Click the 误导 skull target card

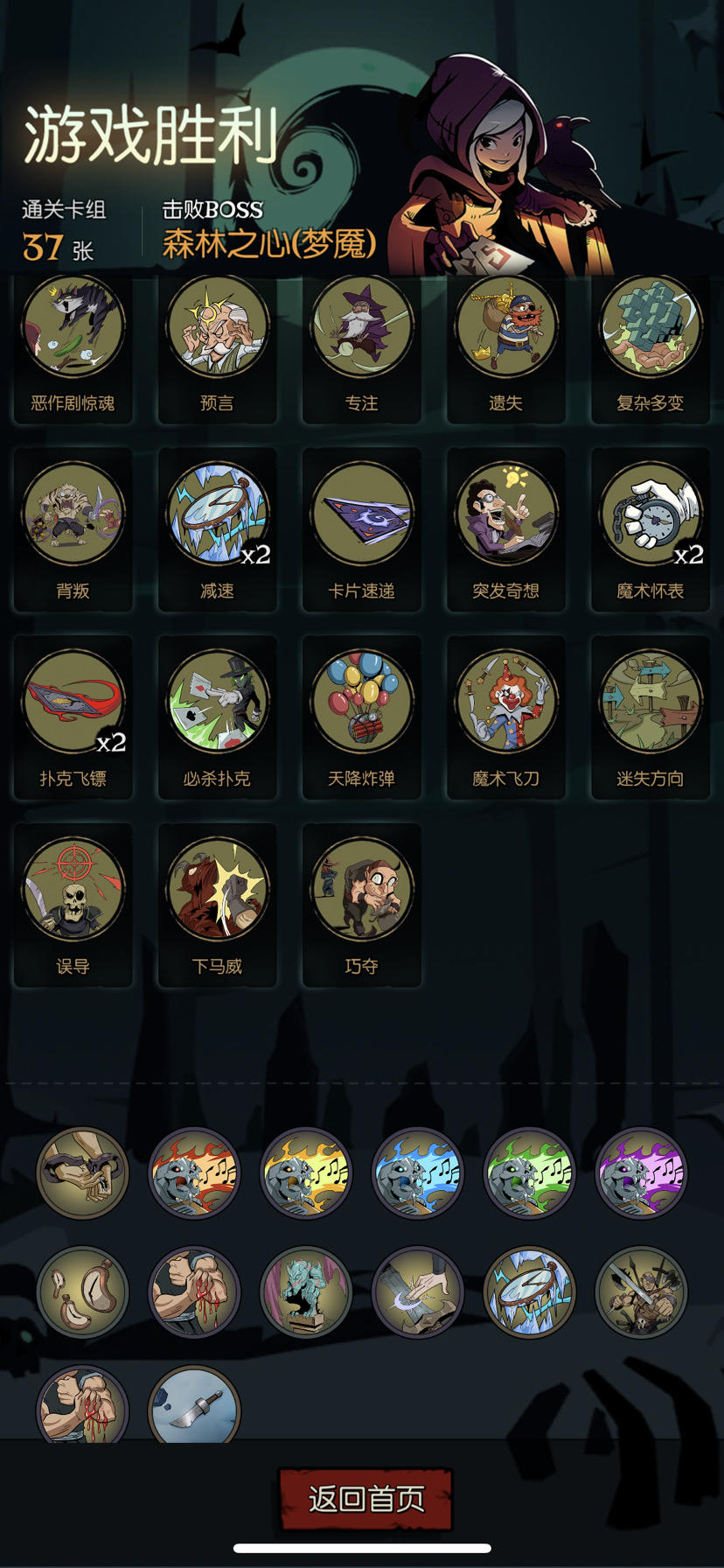point(73,889)
